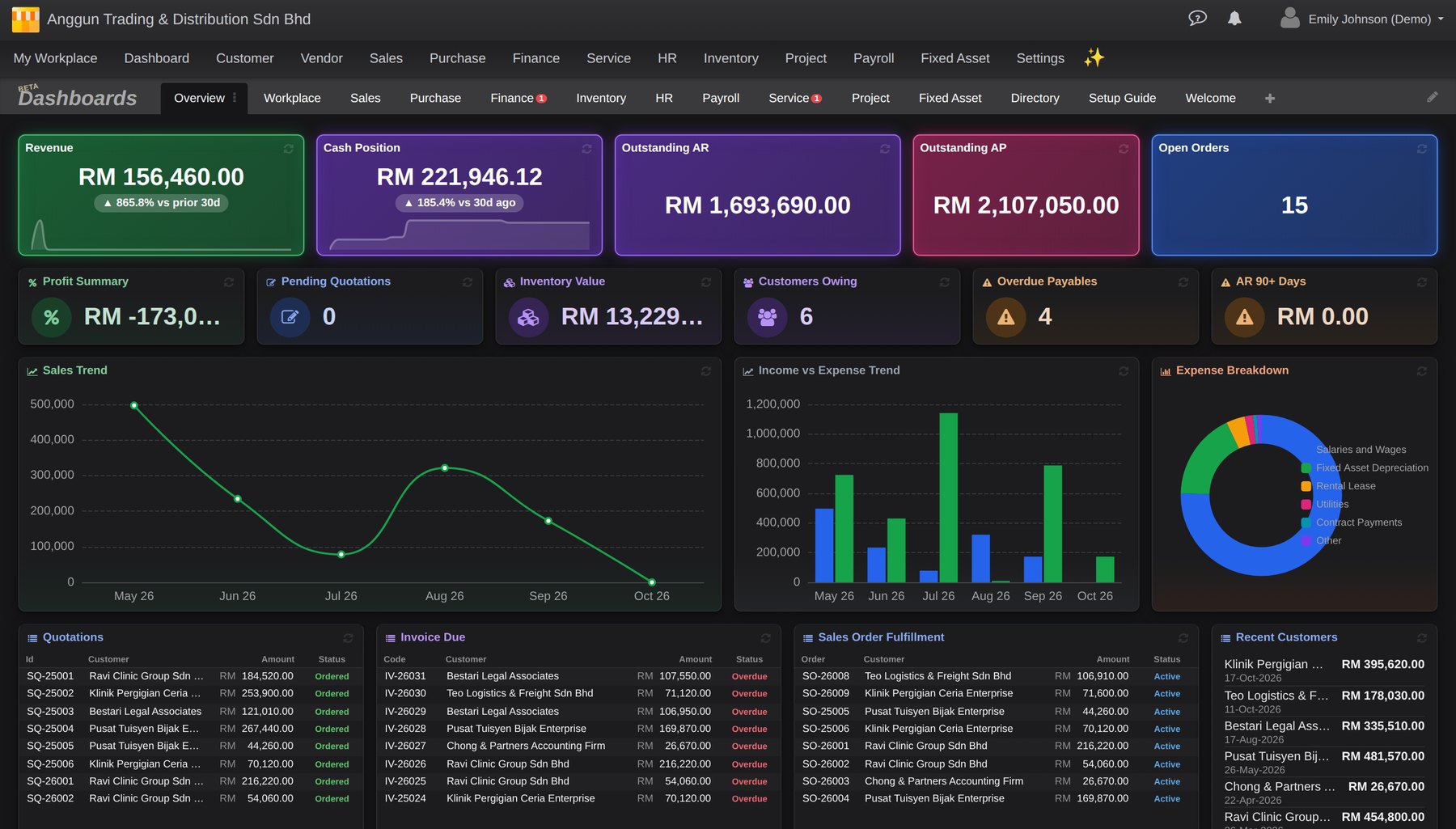
Task: Open the Finance main menu
Action: [535, 58]
